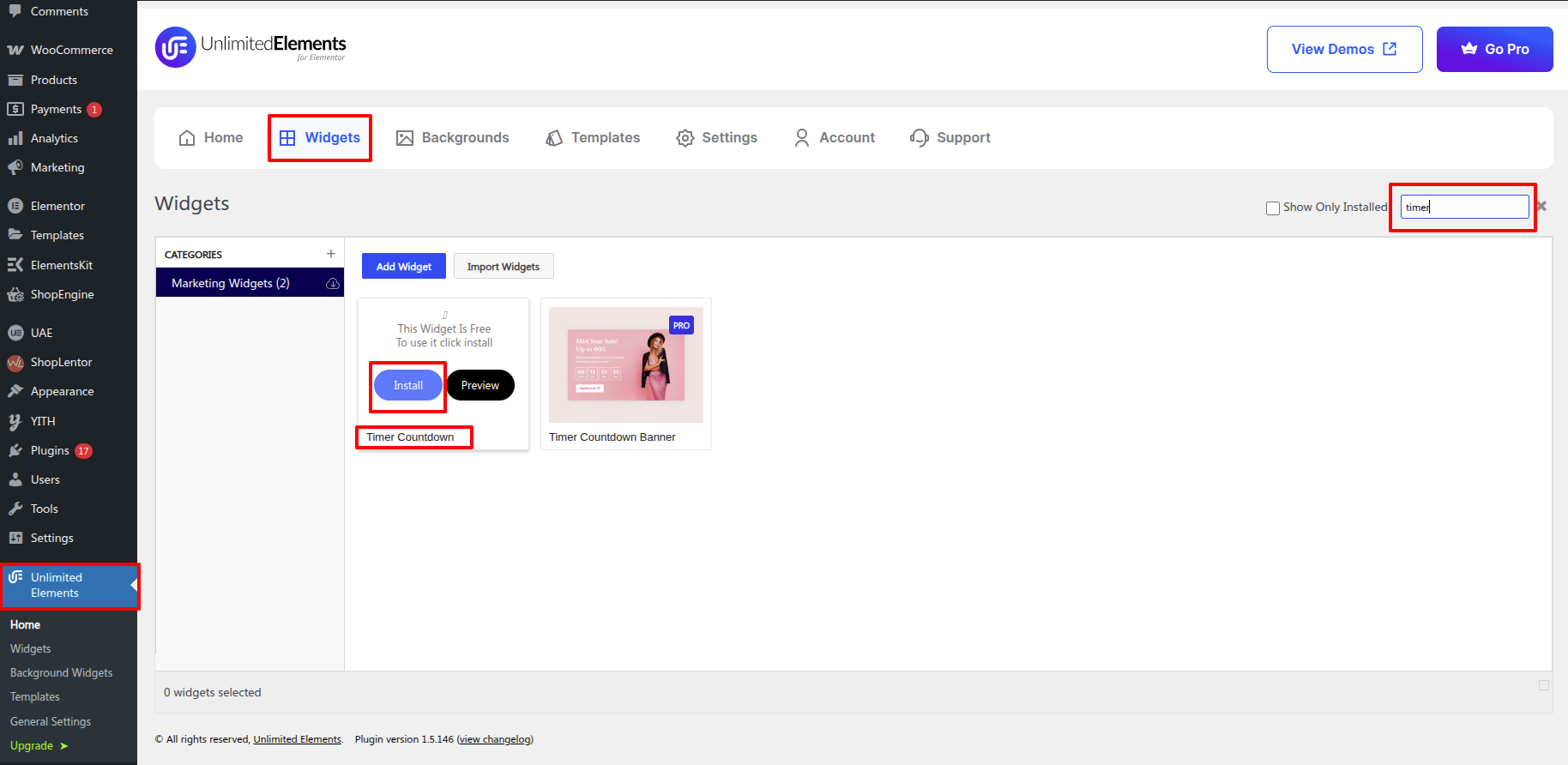This screenshot has width=1568, height=765.
Task: Open the Home tab
Action: [x=211, y=137]
